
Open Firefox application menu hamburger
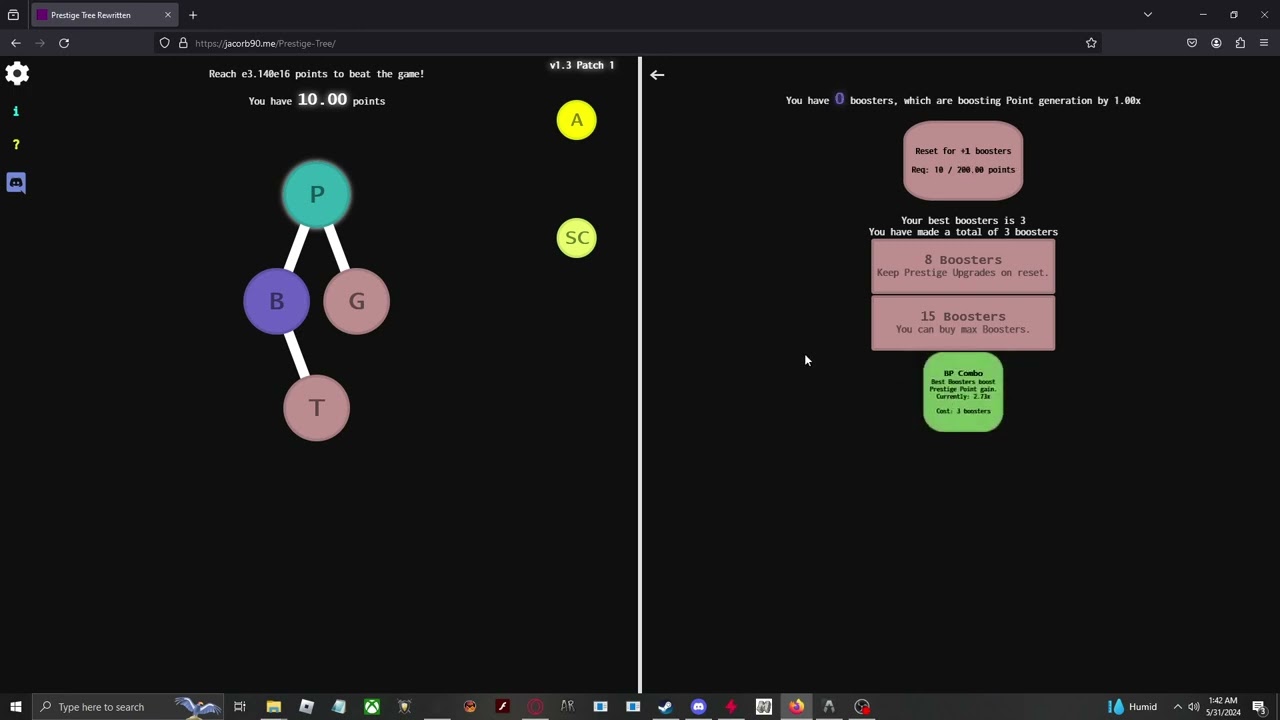pos(1264,43)
